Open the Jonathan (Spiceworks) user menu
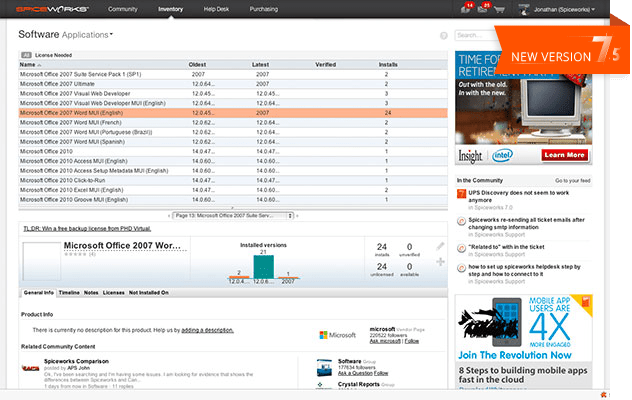 [x=564, y=9]
